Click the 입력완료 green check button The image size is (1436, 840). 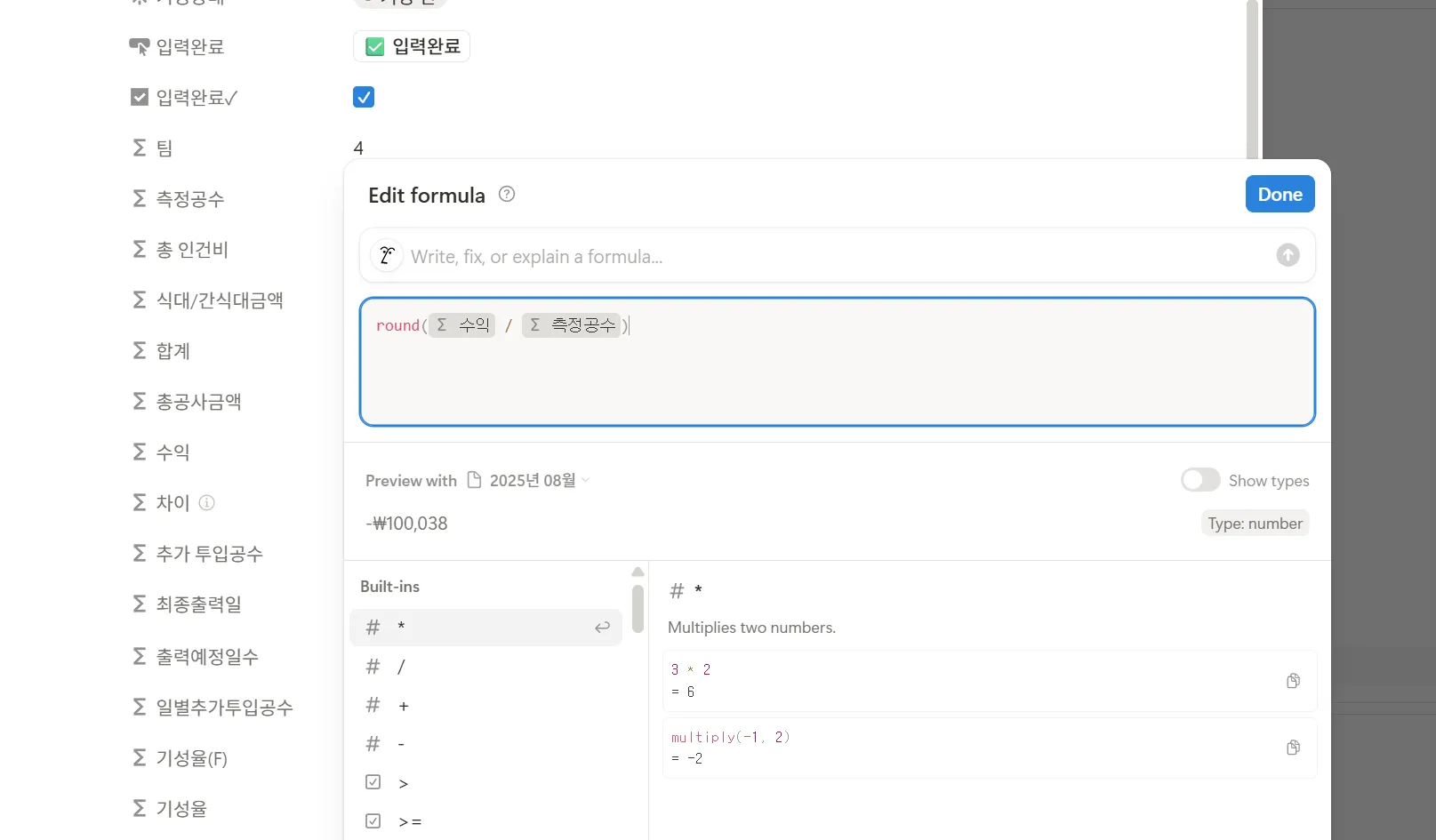412,46
